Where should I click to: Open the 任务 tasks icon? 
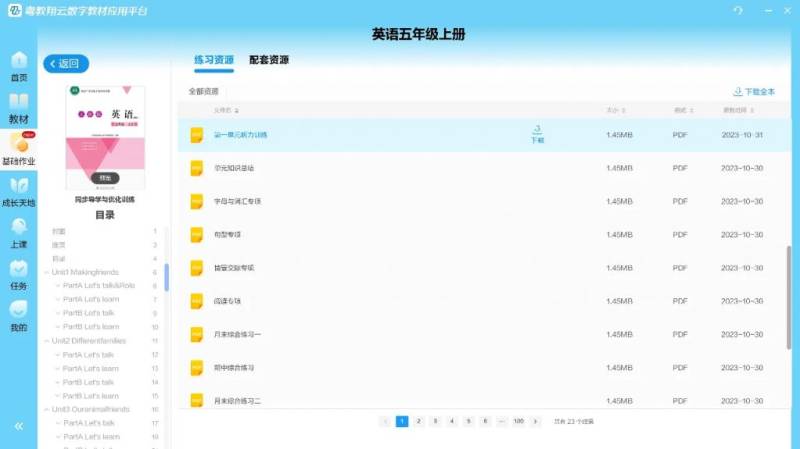[18, 274]
